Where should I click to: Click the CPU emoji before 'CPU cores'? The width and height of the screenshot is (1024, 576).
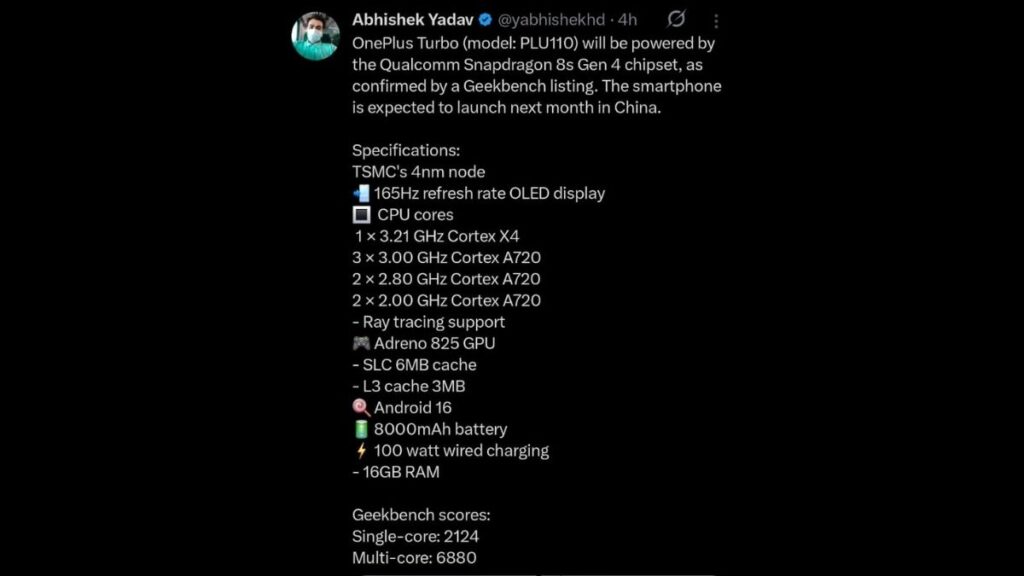click(x=360, y=214)
